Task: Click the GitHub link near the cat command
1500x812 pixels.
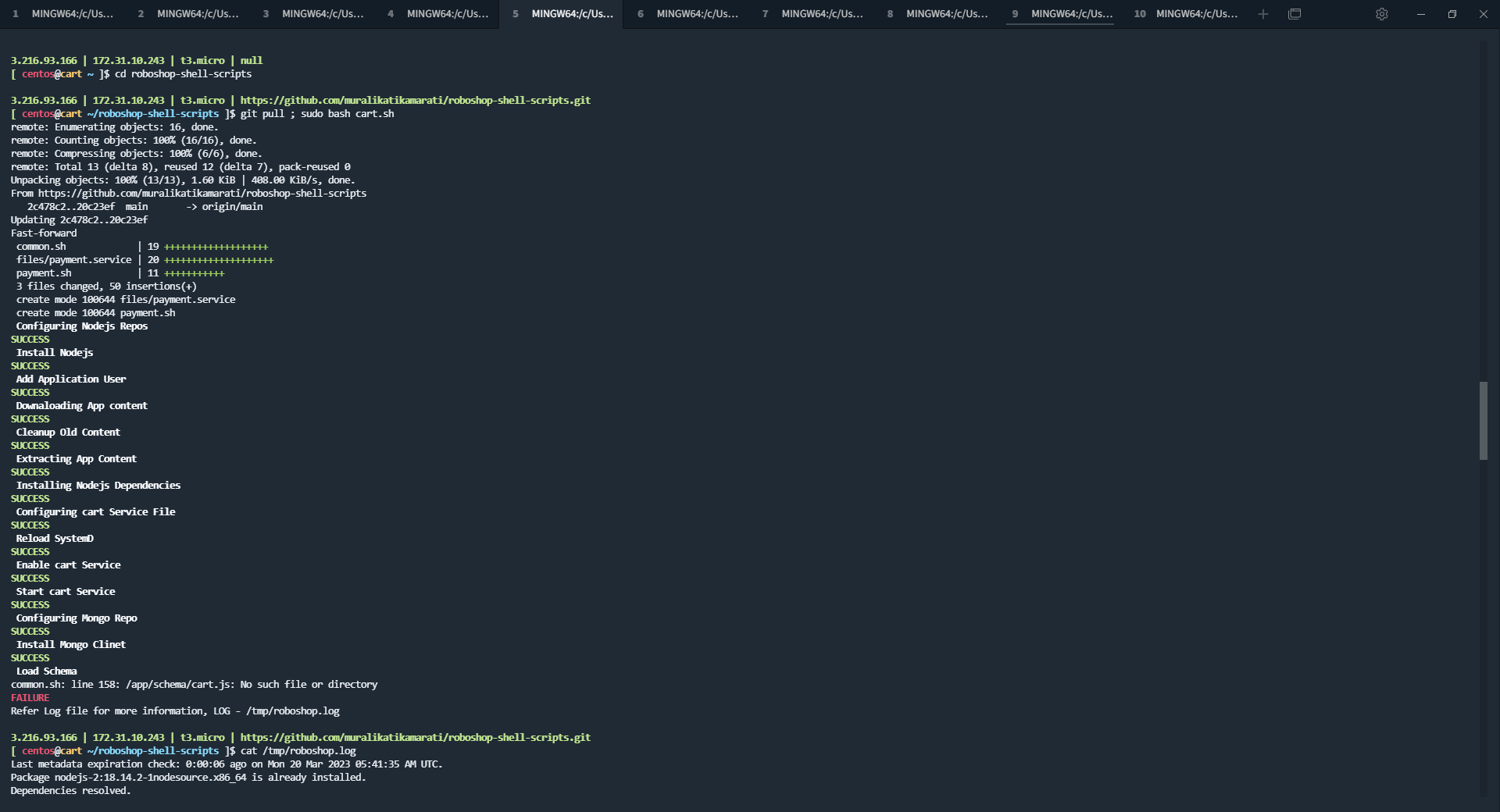Action: pyautogui.click(x=415, y=737)
